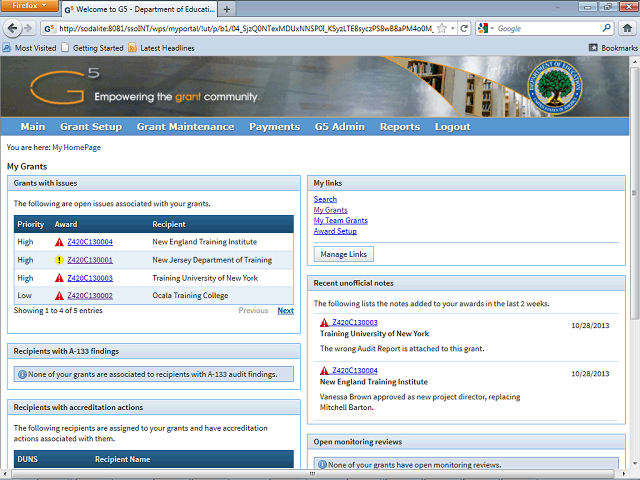Click Logout in navigation bar

pos(452,127)
